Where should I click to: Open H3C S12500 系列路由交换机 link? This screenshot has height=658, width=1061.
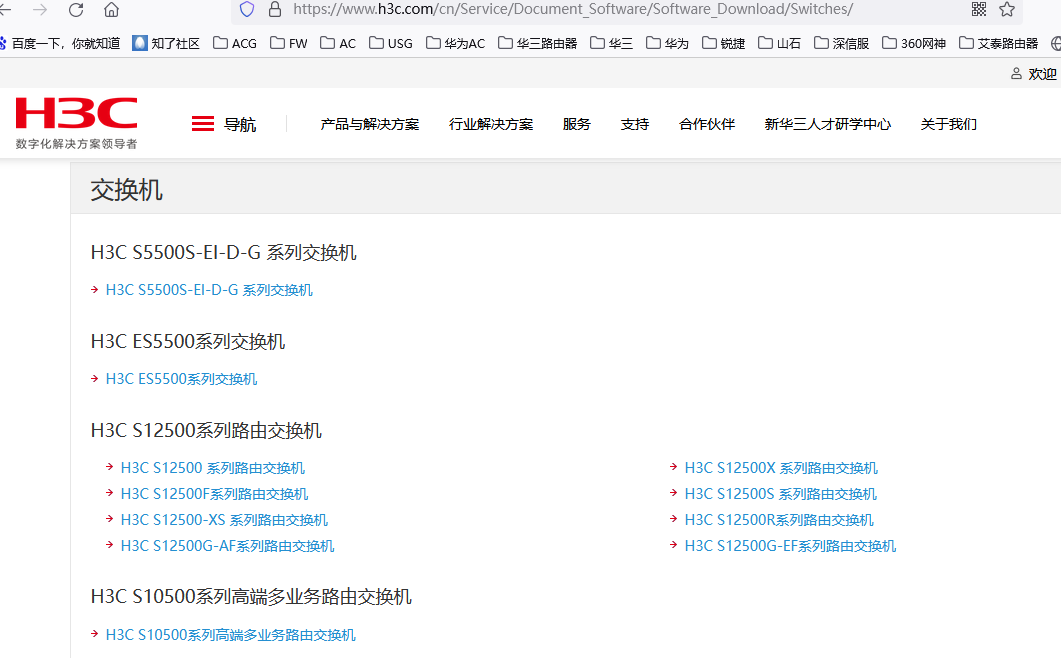pos(212,468)
